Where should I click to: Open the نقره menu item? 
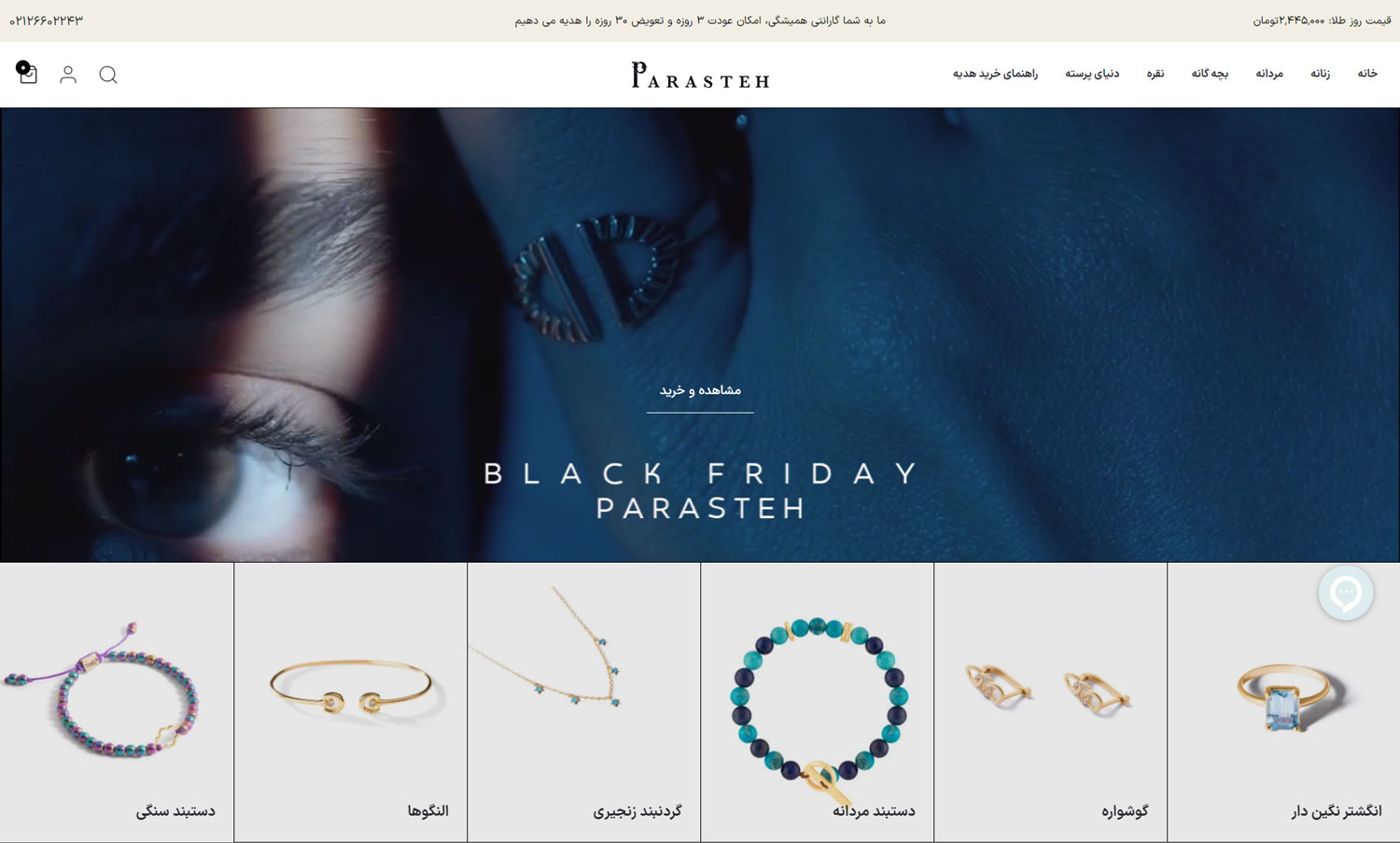click(x=1155, y=74)
